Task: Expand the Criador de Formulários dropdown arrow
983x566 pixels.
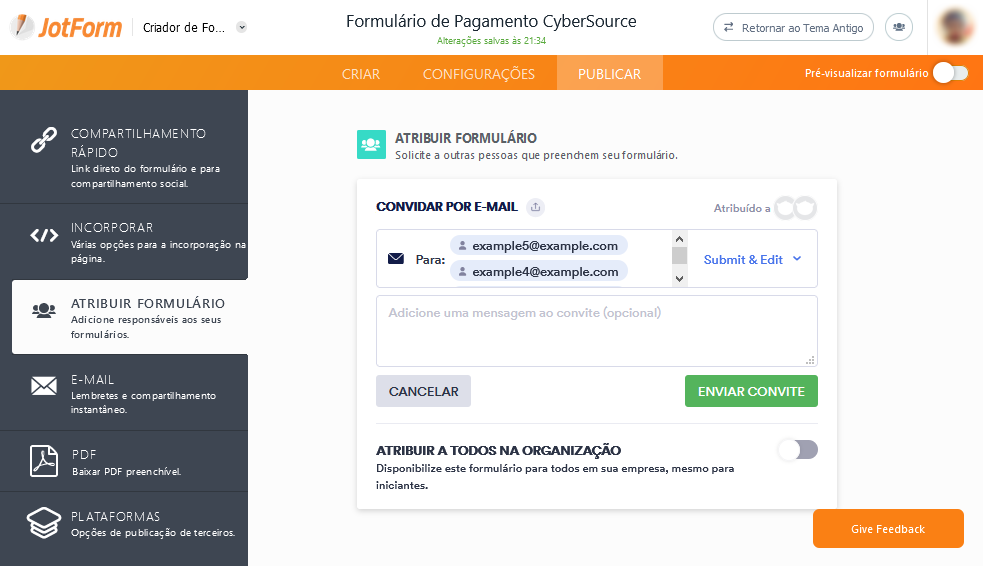Action: [242, 28]
